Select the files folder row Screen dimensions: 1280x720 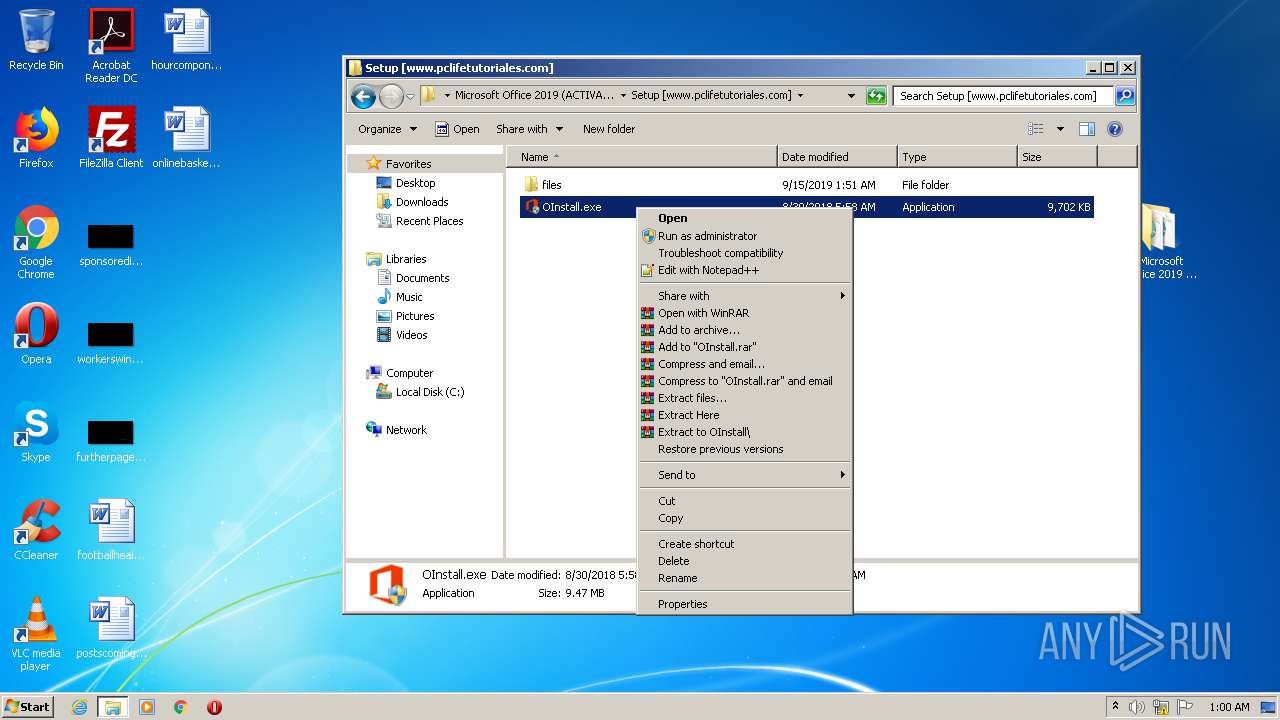click(806, 185)
